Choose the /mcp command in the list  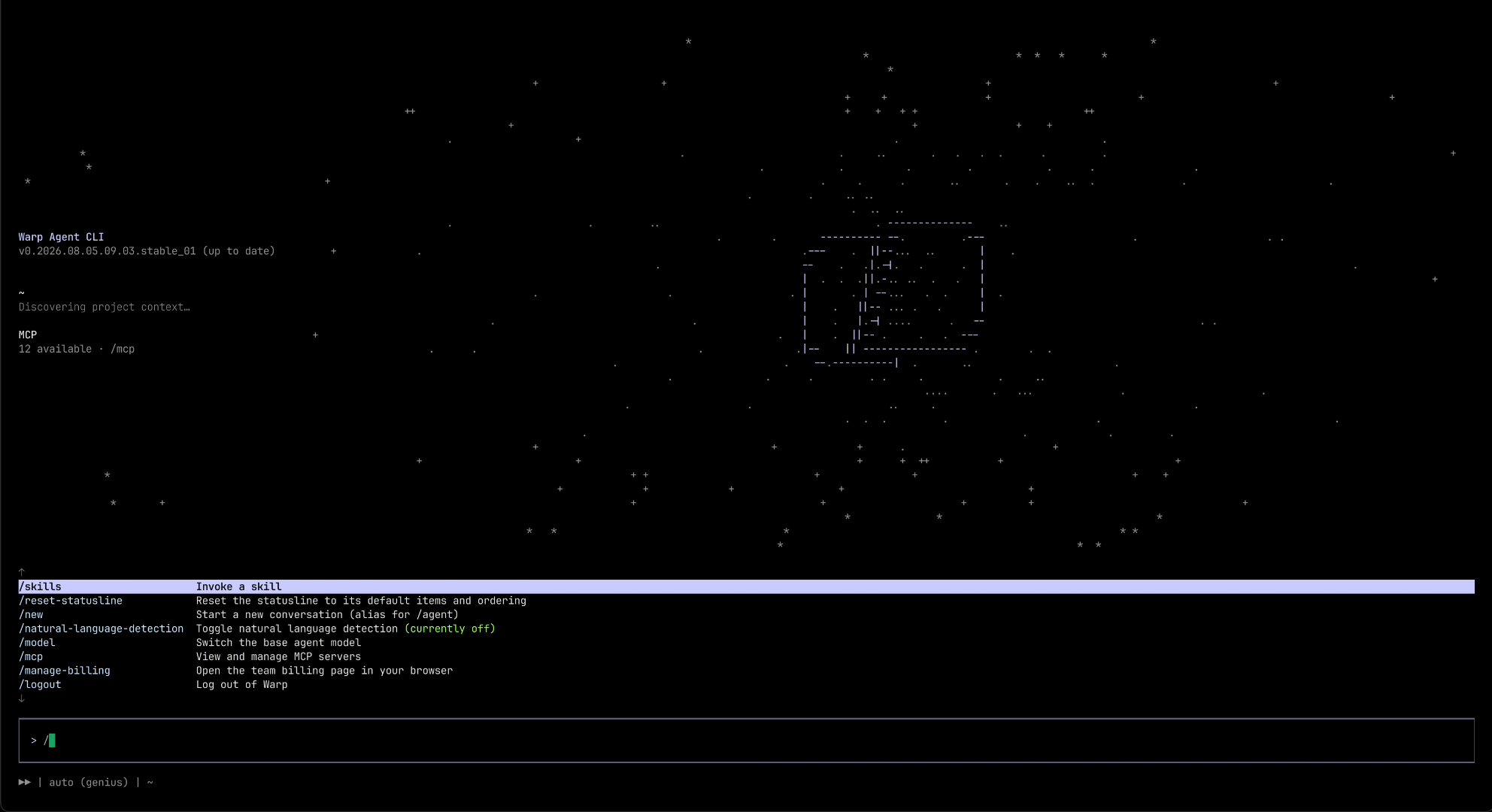click(x=31, y=656)
